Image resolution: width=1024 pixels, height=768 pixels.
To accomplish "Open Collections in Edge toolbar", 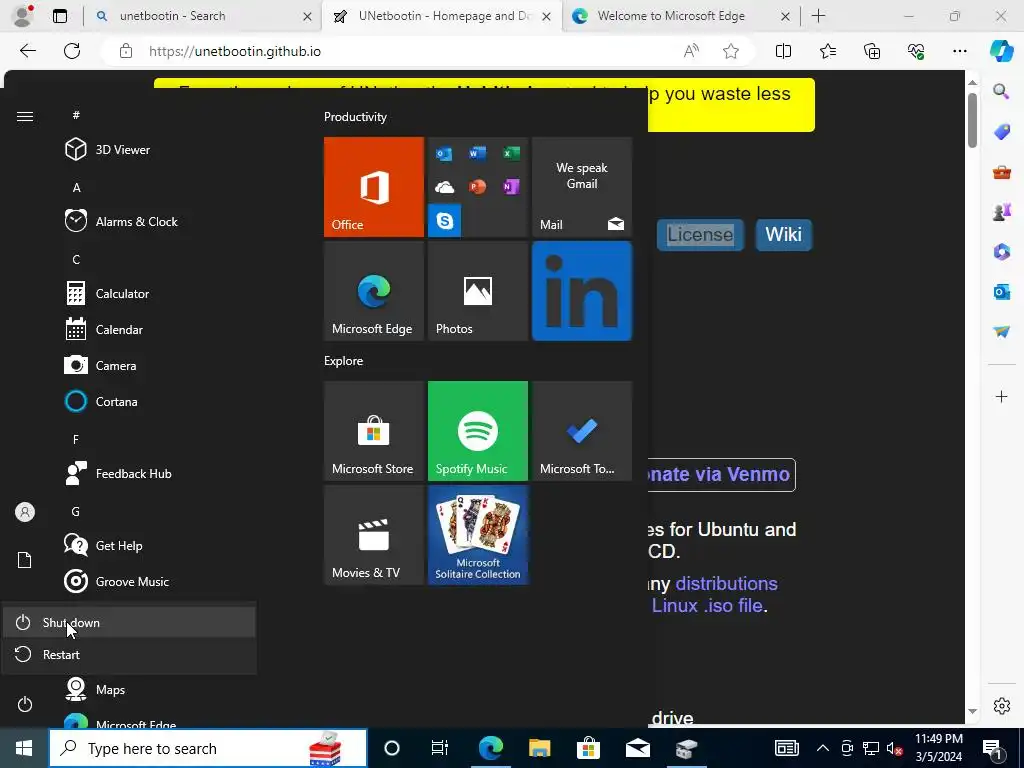I will coord(872,51).
